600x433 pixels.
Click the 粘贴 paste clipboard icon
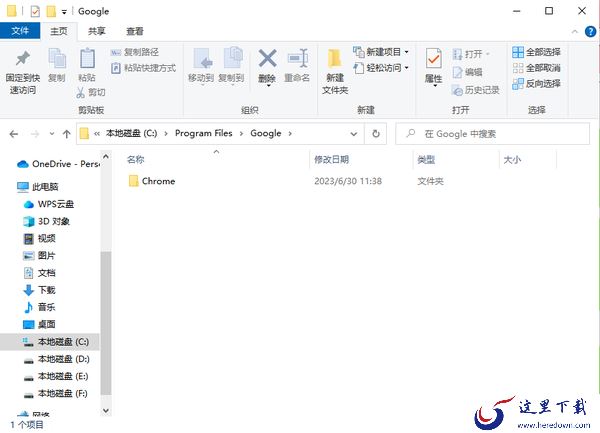coord(87,59)
